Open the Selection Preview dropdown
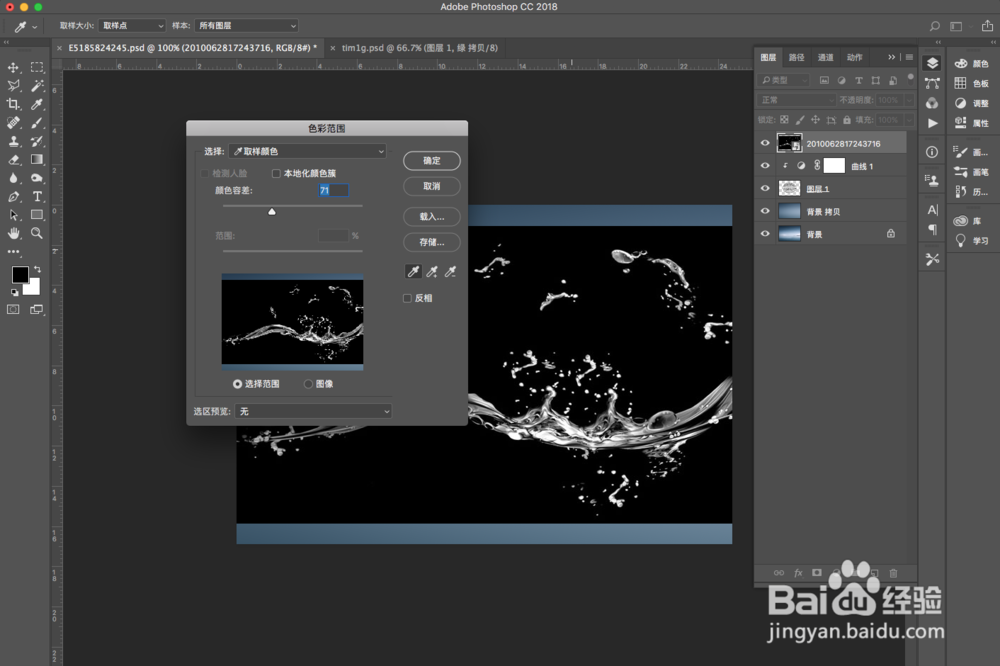This screenshot has height=666, width=1000. (x=312, y=411)
